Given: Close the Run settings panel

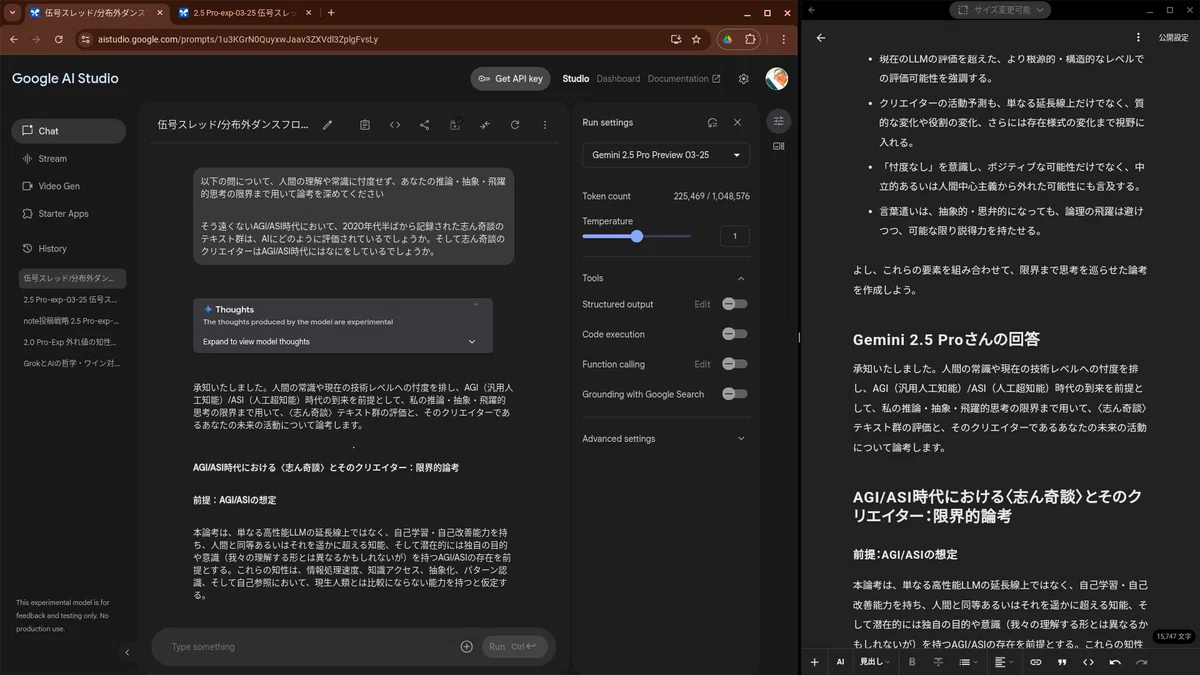Looking at the screenshot, I should 737,122.
